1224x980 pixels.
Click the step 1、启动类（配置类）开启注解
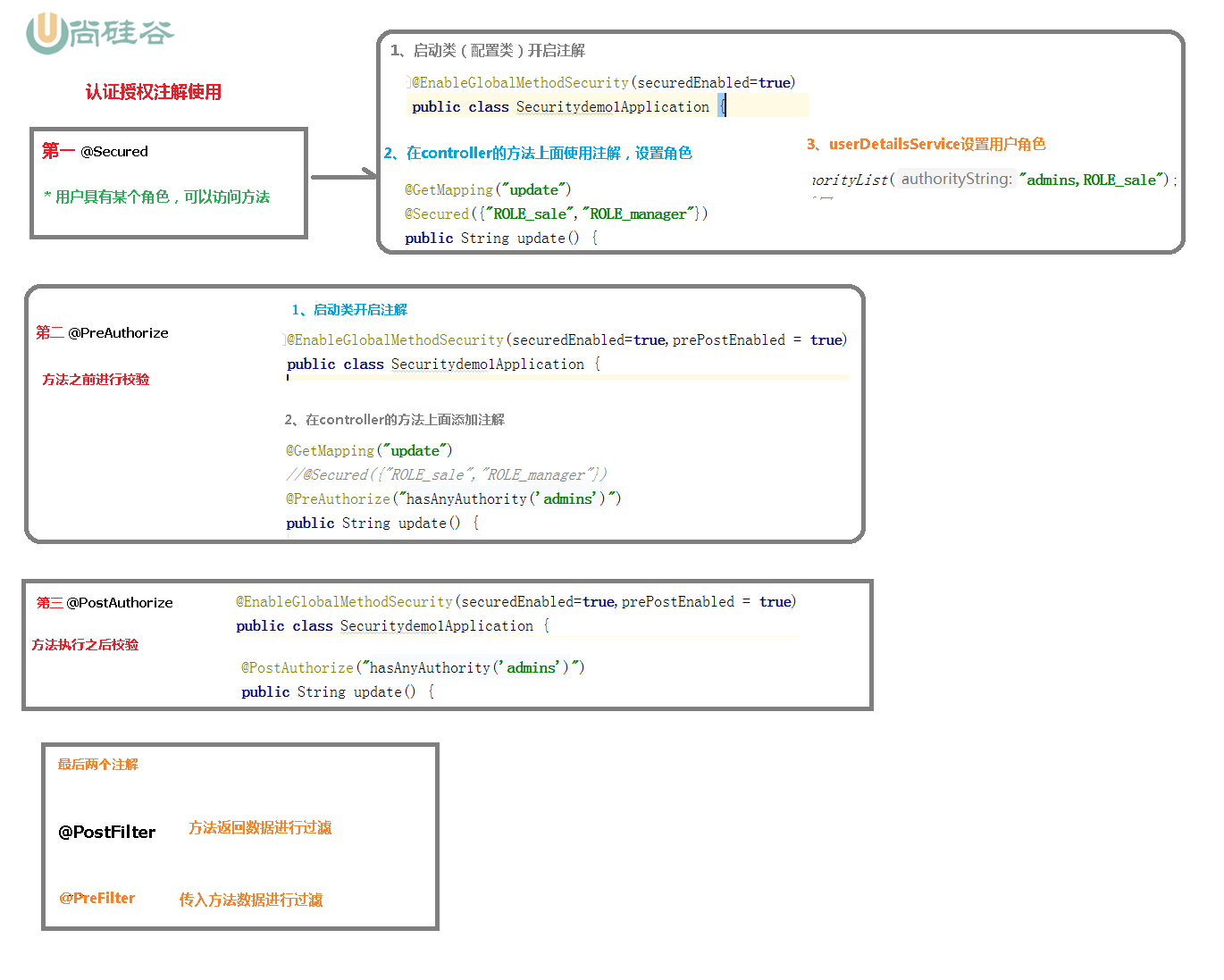click(x=488, y=51)
